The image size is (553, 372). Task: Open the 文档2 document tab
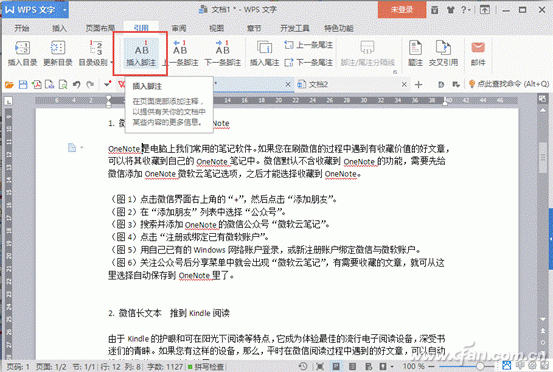(318, 84)
